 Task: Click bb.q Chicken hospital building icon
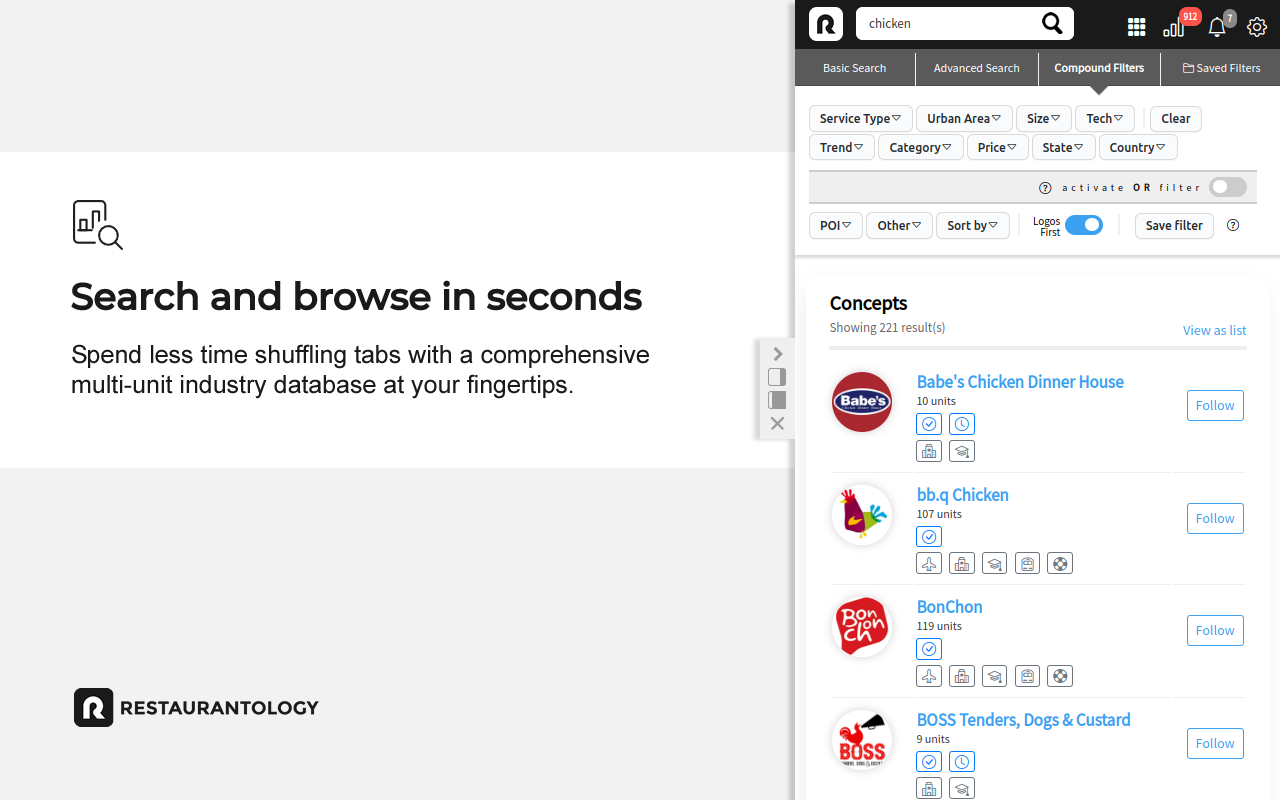pyautogui.click(x=962, y=564)
